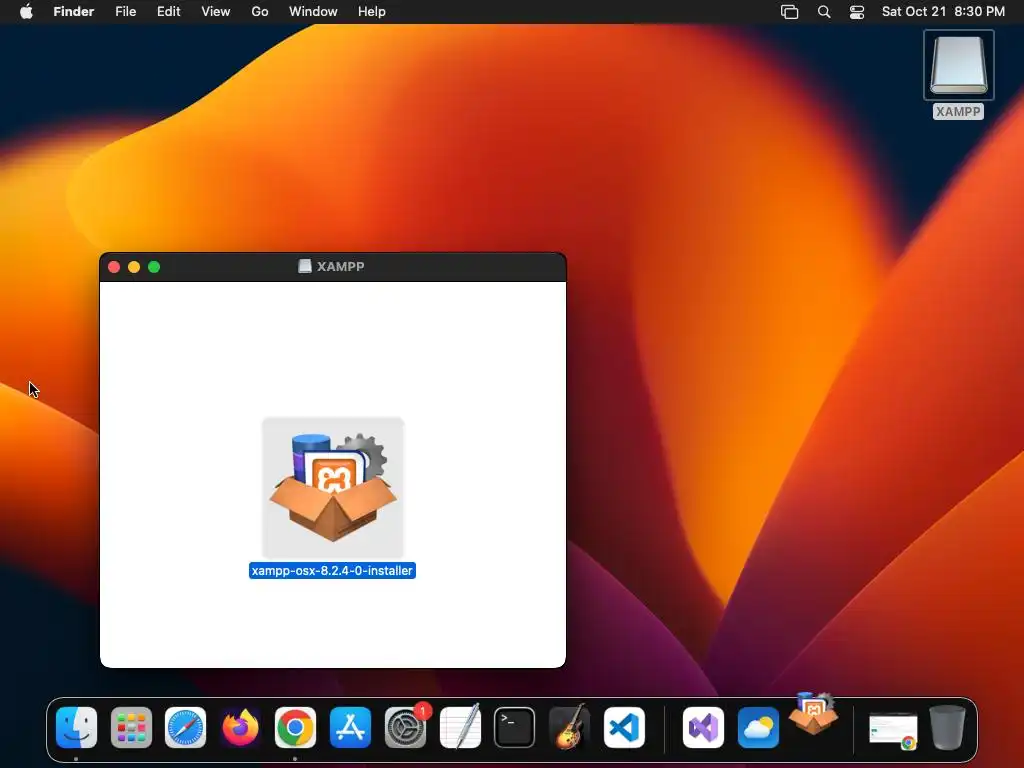This screenshot has width=1024, height=768.
Task: Open the Go menu
Action: pos(260,12)
